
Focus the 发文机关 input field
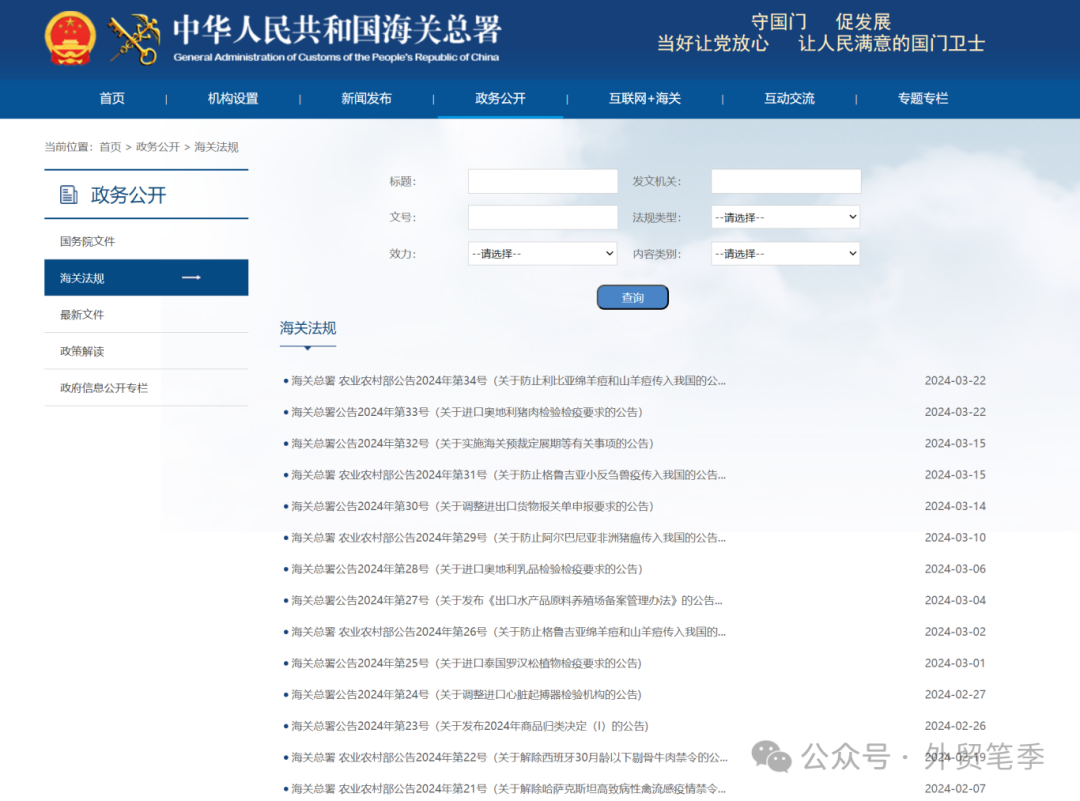[786, 181]
